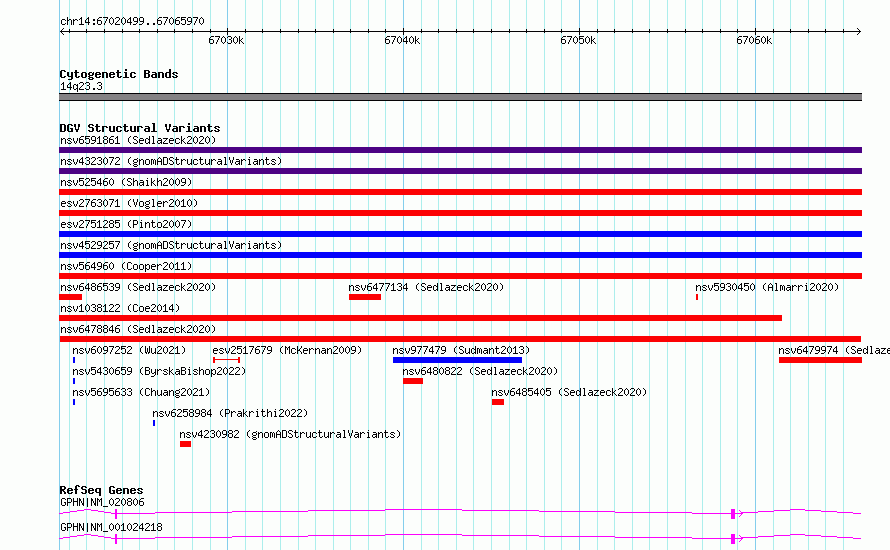Viewport: 890px width, 550px height.
Task: Click the nsv6477134 red variant bar
Action: [365, 297]
